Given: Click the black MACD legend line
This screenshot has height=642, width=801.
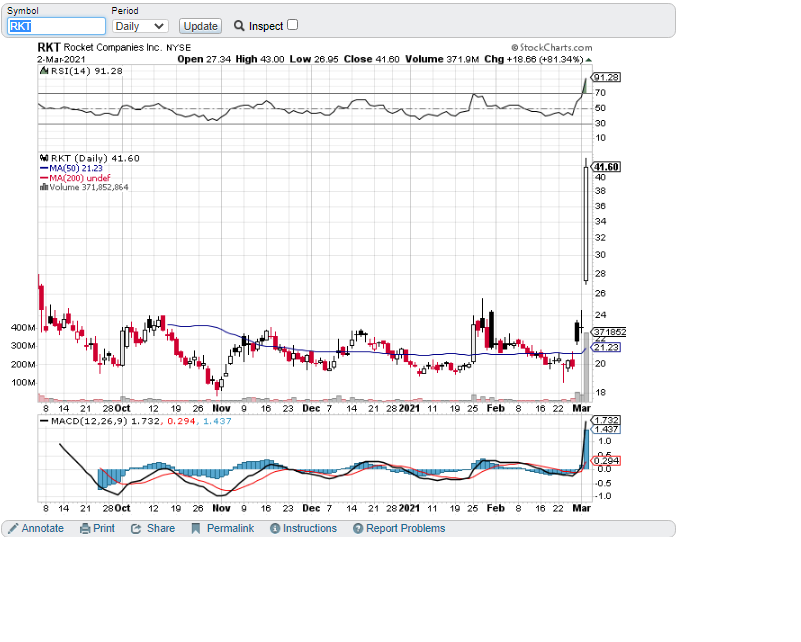Looking at the screenshot, I should (44, 421).
